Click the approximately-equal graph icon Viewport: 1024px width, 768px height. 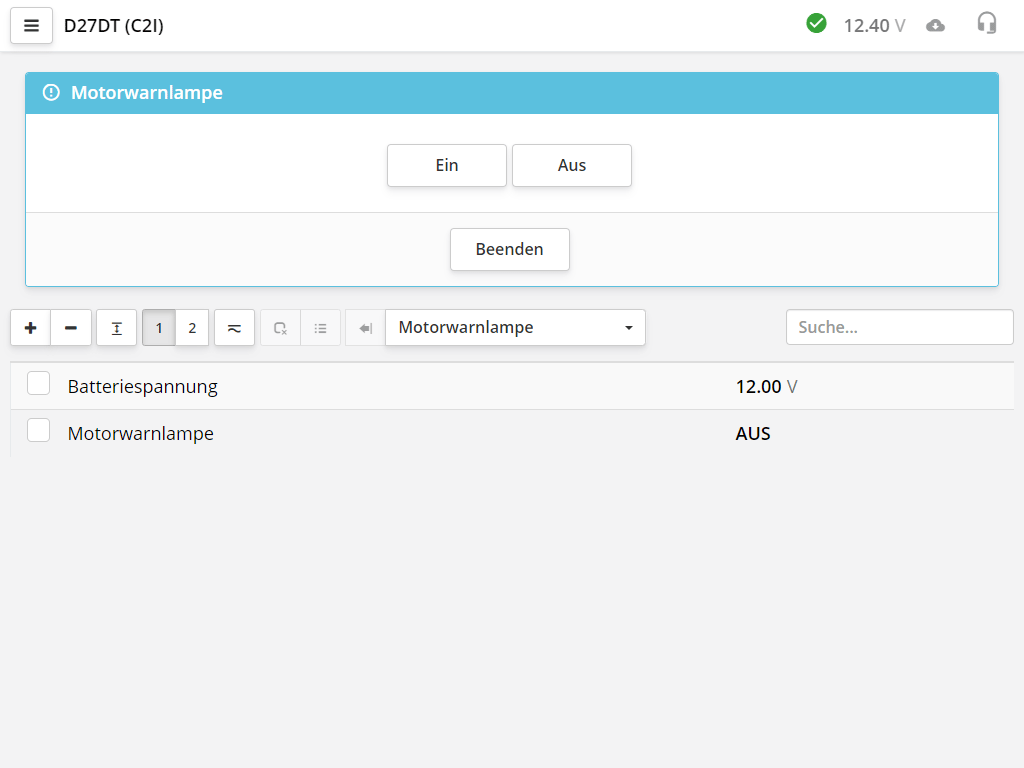(234, 328)
